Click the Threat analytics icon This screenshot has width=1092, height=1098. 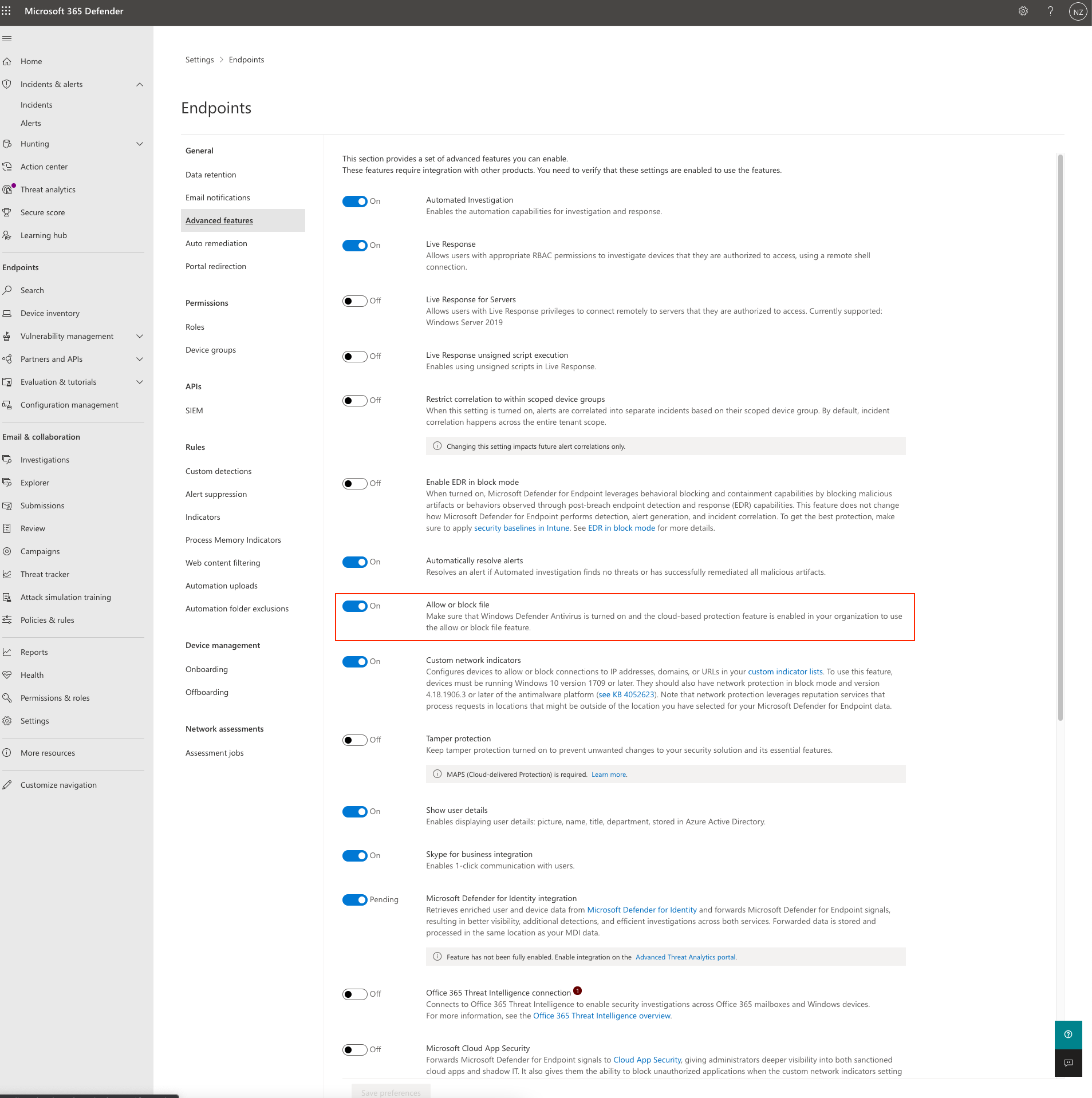pyautogui.click(x=7, y=189)
